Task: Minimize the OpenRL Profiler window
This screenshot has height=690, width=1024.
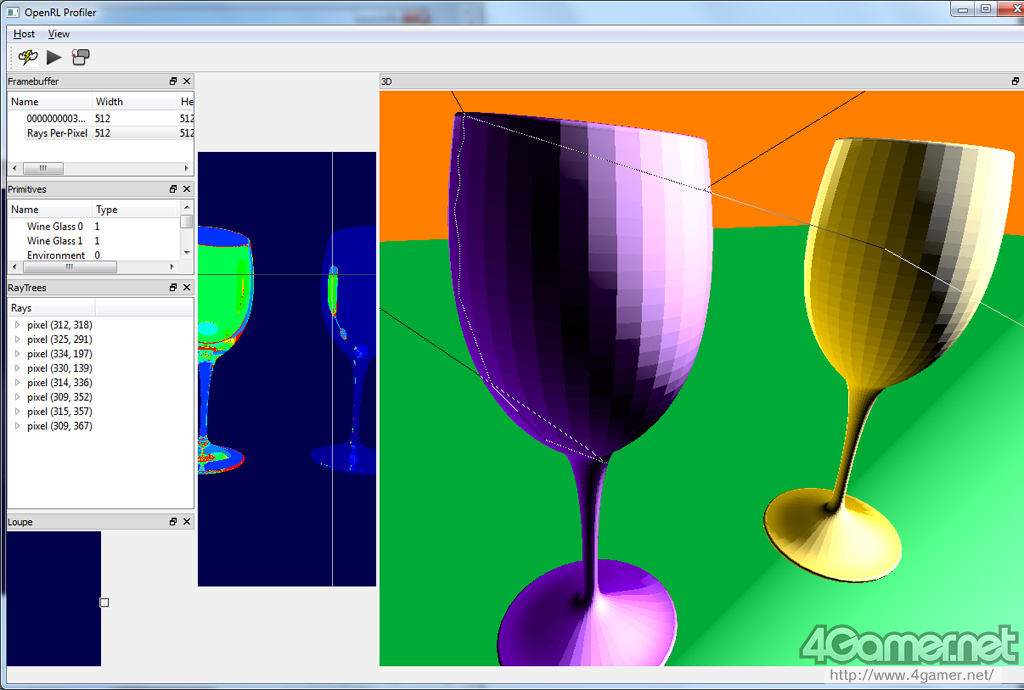Action: pyautogui.click(x=962, y=9)
